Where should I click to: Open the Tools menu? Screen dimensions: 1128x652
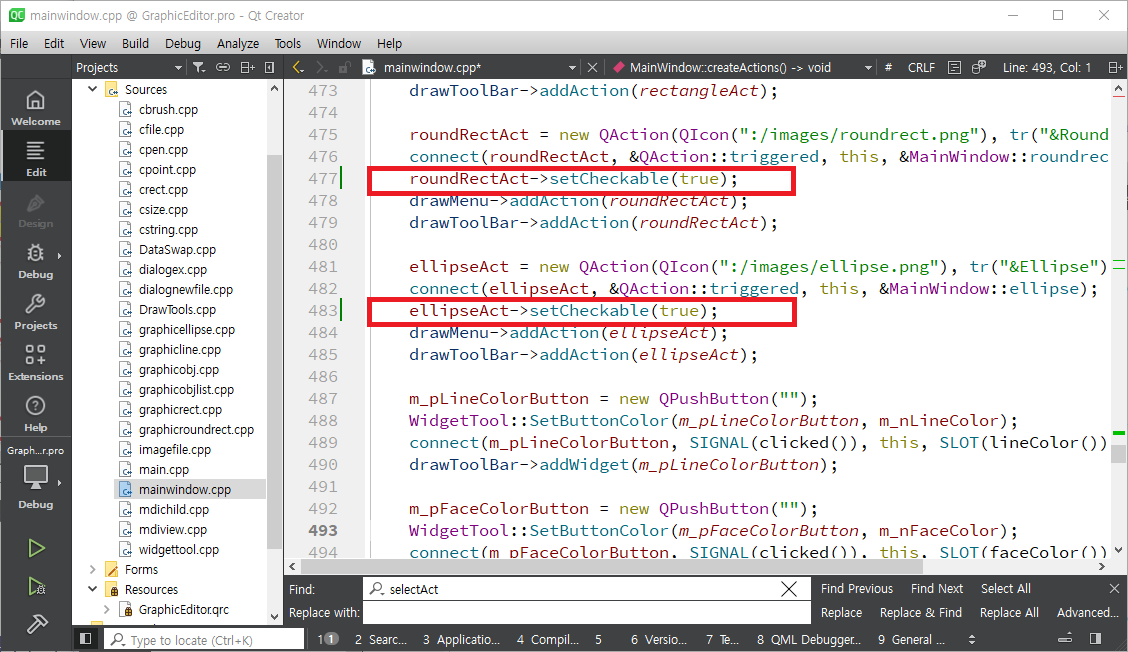point(288,44)
